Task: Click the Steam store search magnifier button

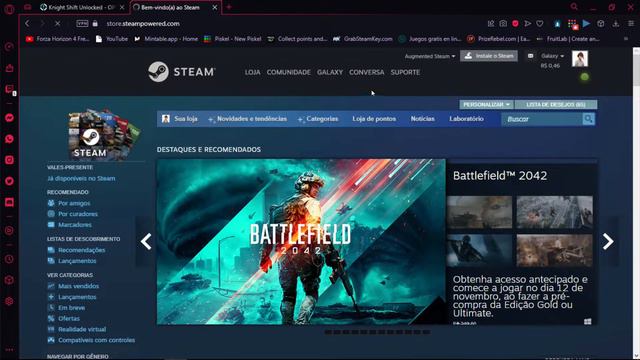Action: pyautogui.click(x=589, y=119)
